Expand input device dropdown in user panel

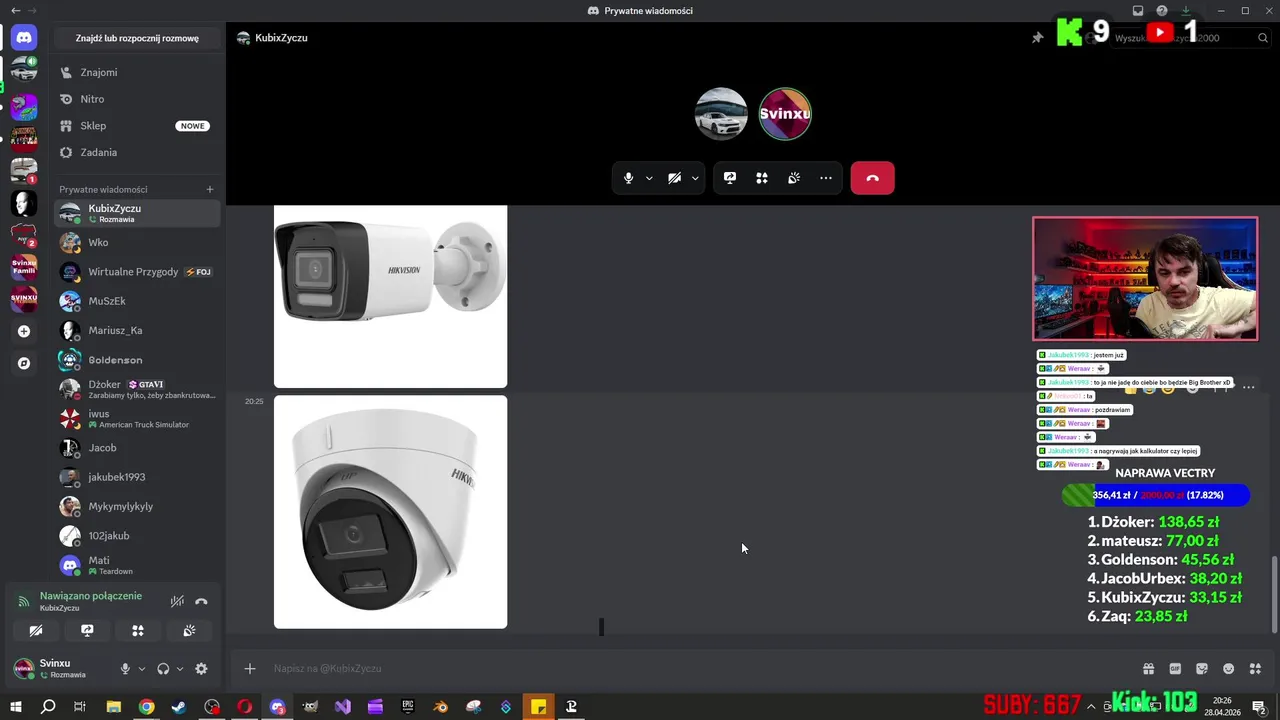[x=142, y=669]
